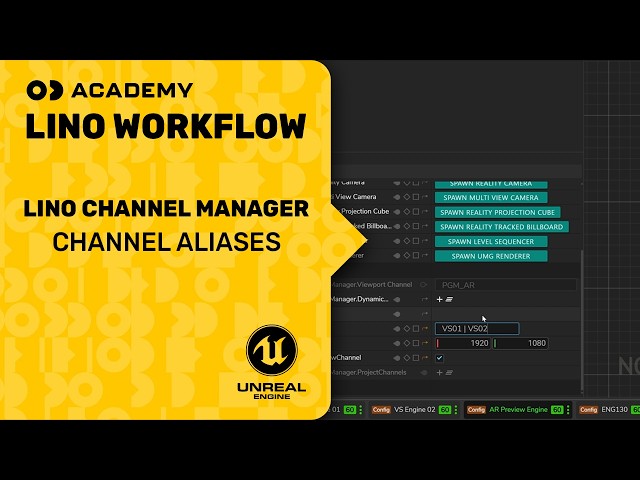Click the 60 fps badge on AR Preview Engine
Viewport: 640px width, 480px height.
[x=557, y=409]
